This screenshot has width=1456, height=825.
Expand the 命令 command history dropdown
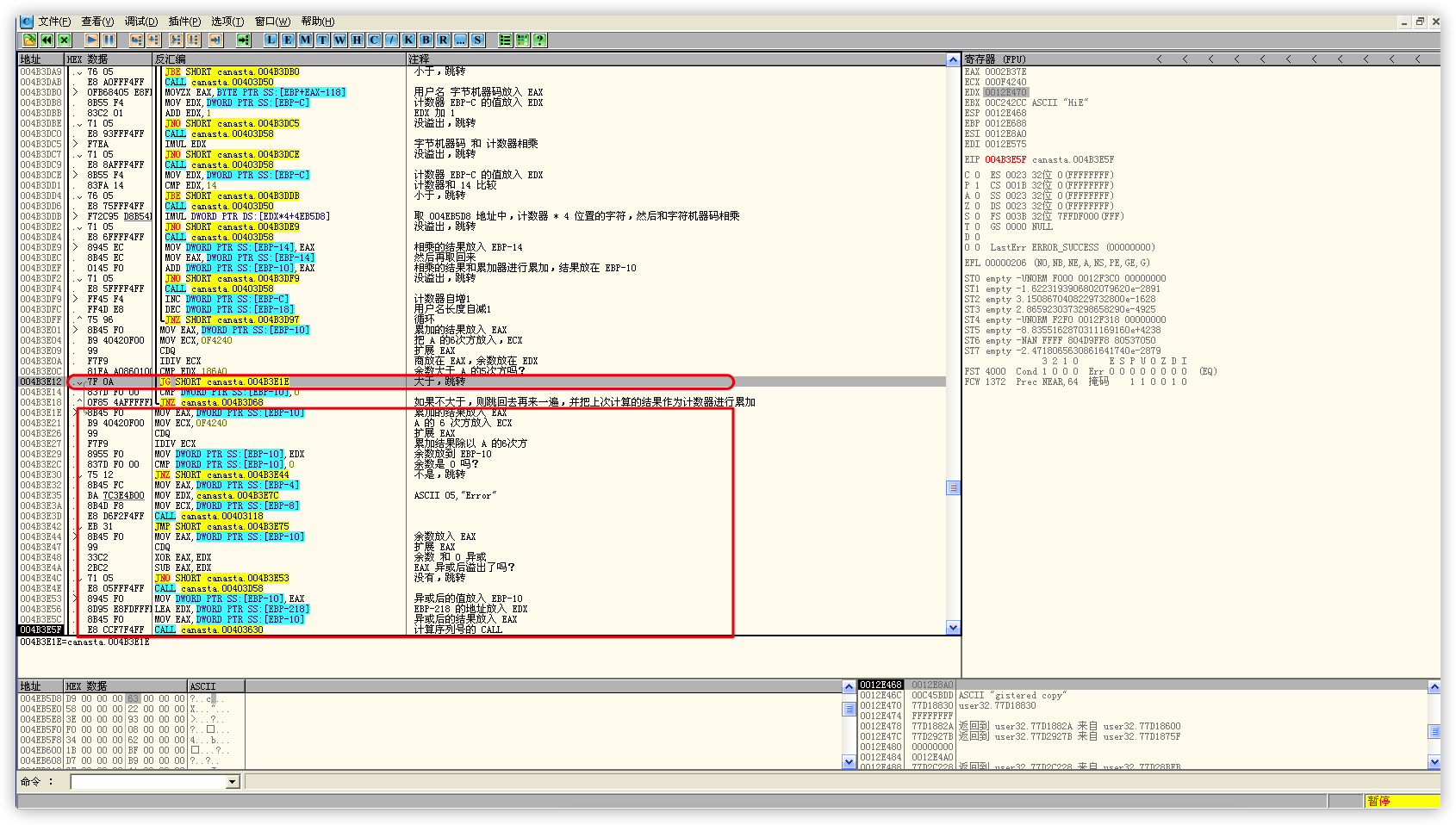(x=232, y=782)
